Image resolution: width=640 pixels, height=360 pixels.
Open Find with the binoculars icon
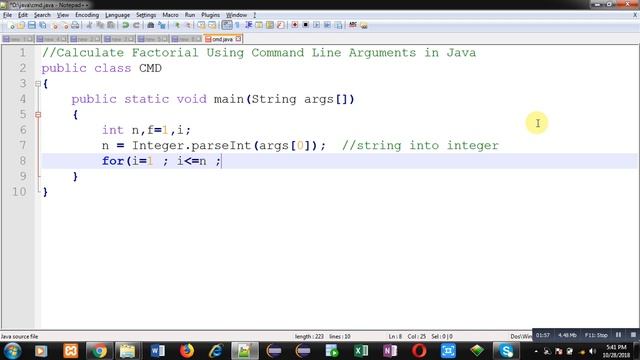(x=151, y=25)
